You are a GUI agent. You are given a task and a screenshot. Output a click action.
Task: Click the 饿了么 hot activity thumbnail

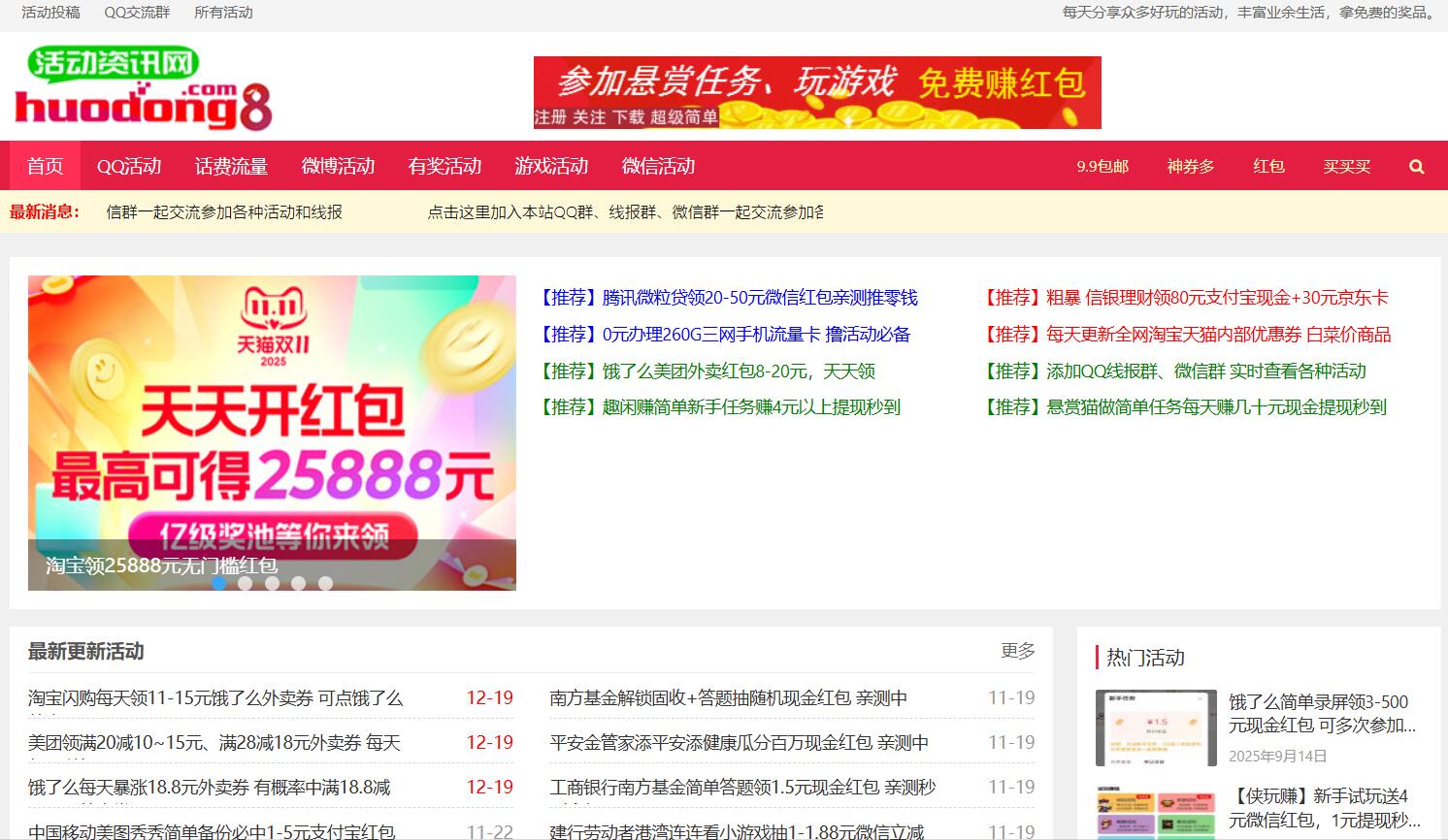pyautogui.click(x=1155, y=727)
